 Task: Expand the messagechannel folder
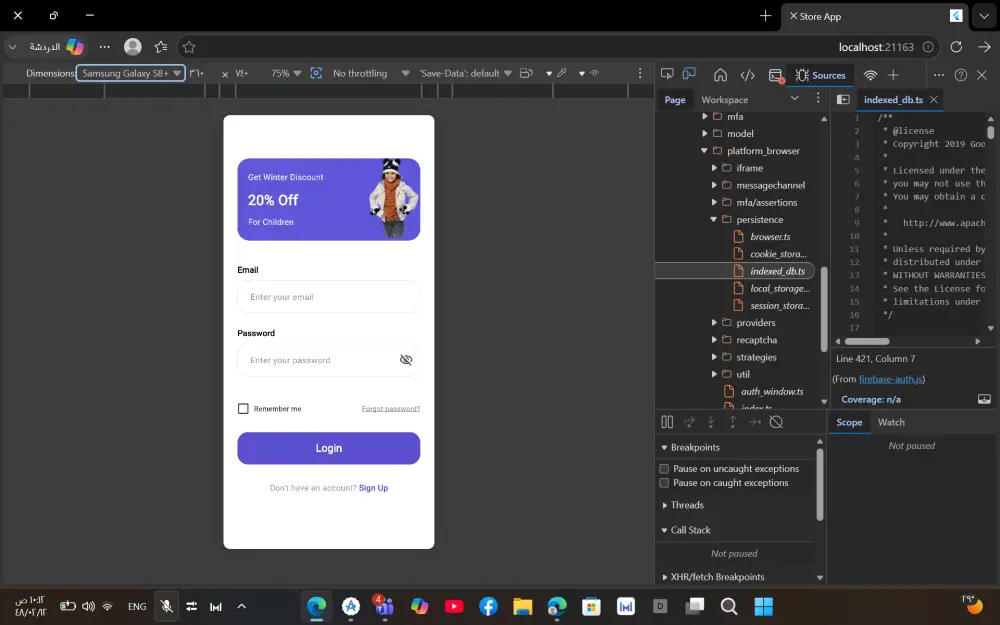coord(714,185)
